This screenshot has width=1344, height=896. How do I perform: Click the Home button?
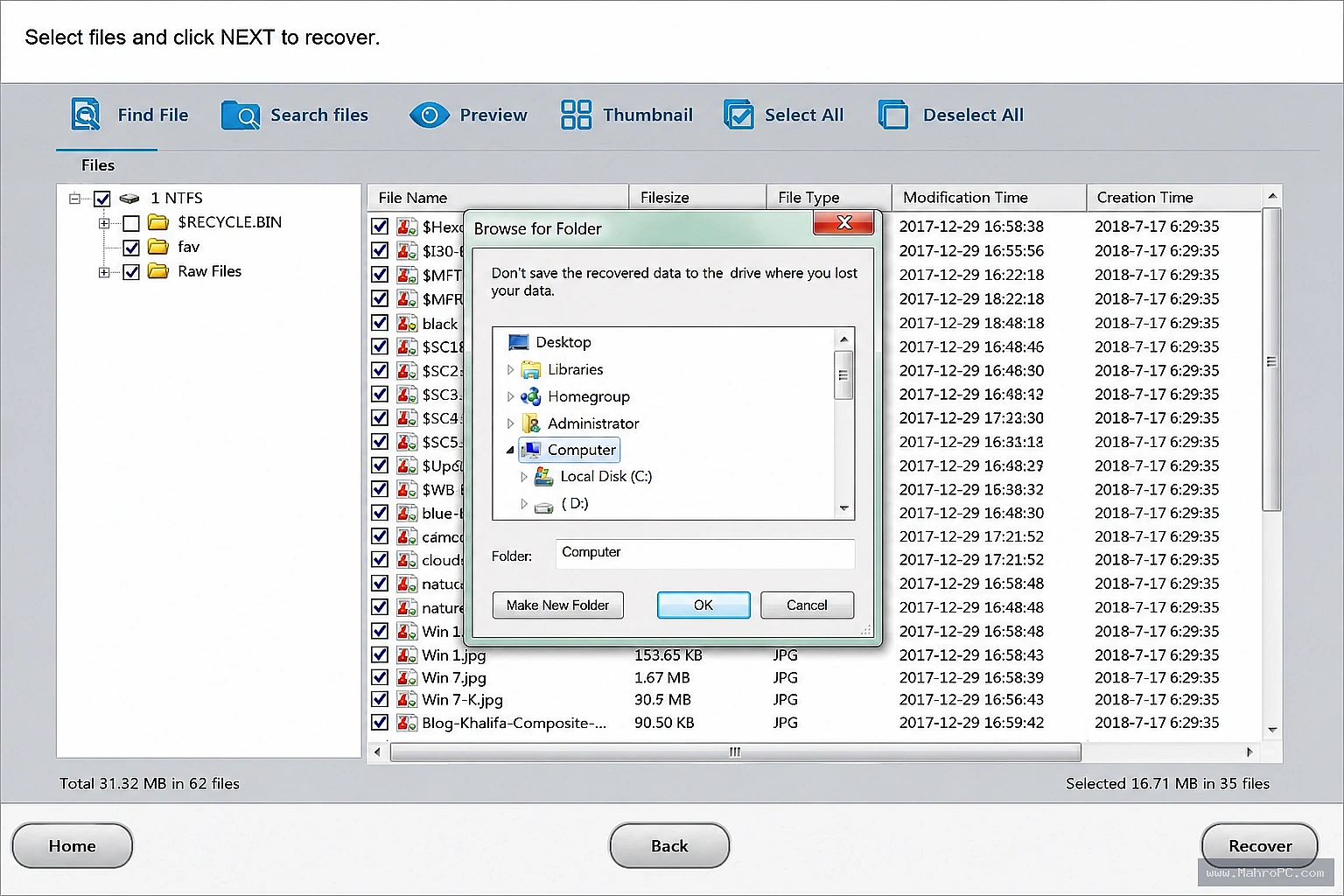[x=72, y=846]
